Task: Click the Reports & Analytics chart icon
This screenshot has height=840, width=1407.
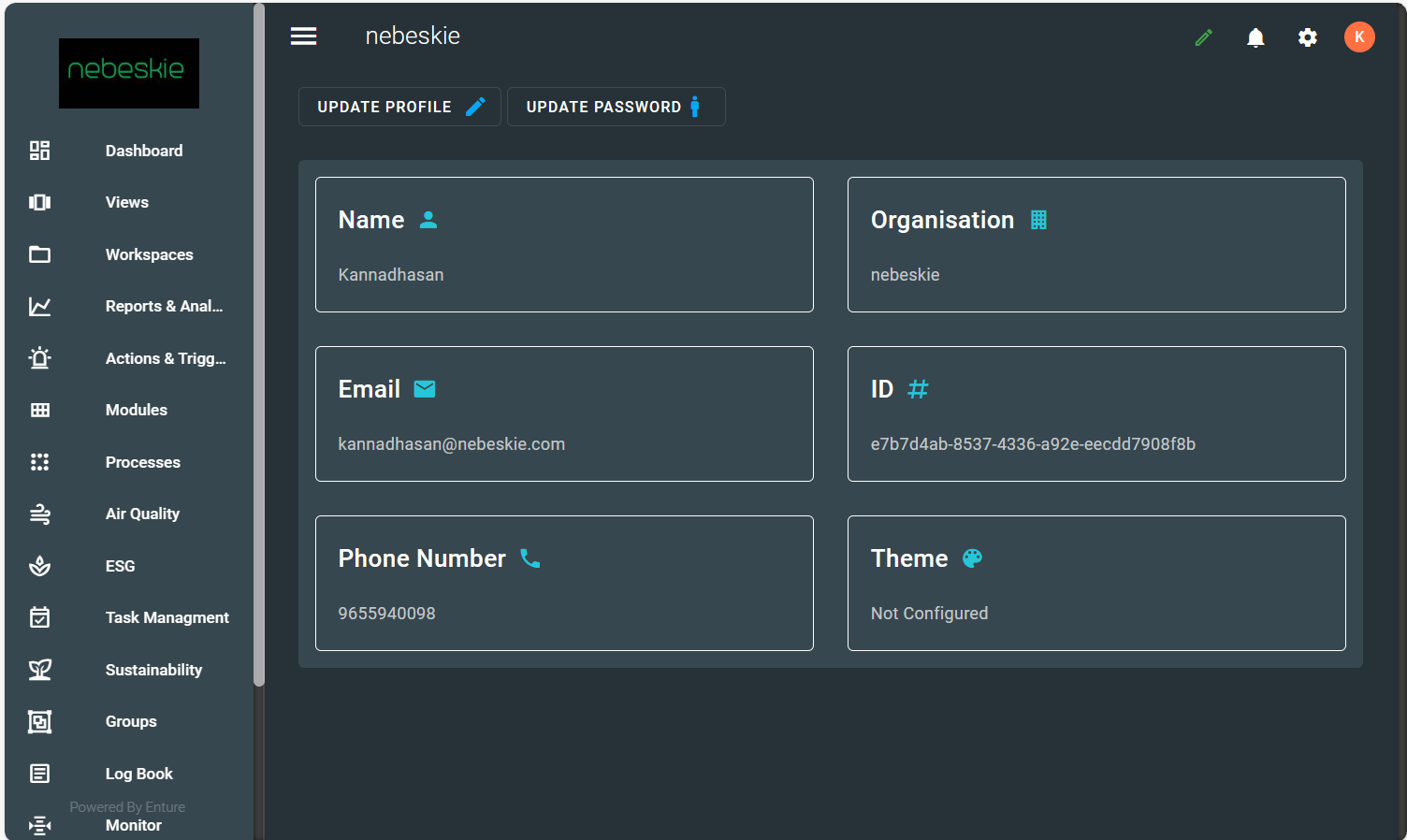Action: tap(39, 307)
